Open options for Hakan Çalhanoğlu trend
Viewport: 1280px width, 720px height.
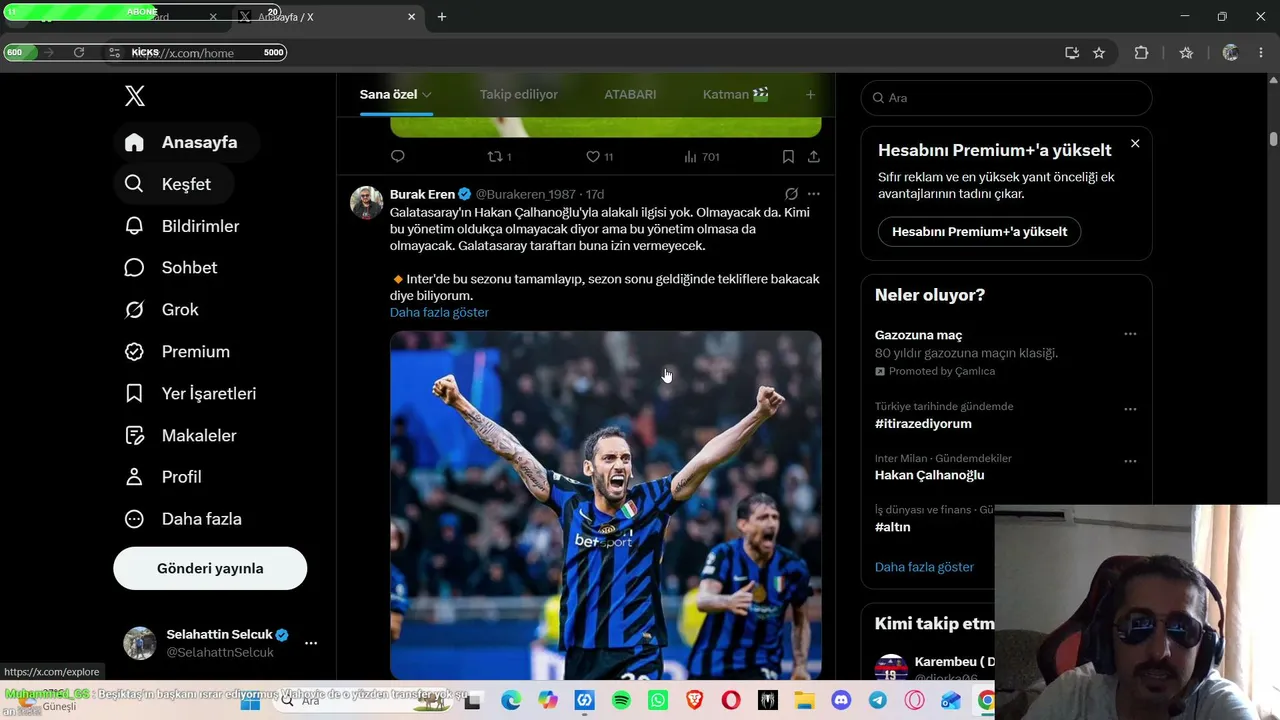[x=1130, y=461]
